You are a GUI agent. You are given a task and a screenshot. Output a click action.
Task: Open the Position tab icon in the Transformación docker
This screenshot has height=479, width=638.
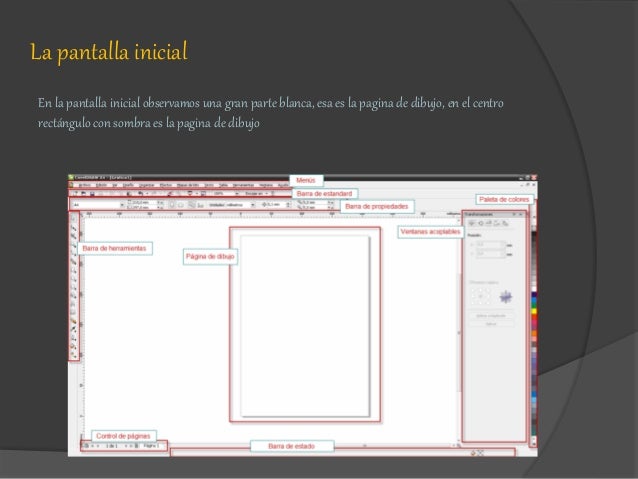[472, 223]
